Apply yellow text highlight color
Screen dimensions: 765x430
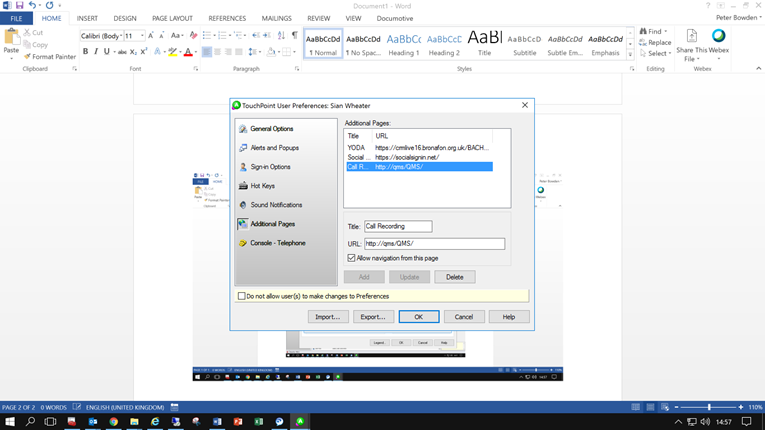(172, 52)
